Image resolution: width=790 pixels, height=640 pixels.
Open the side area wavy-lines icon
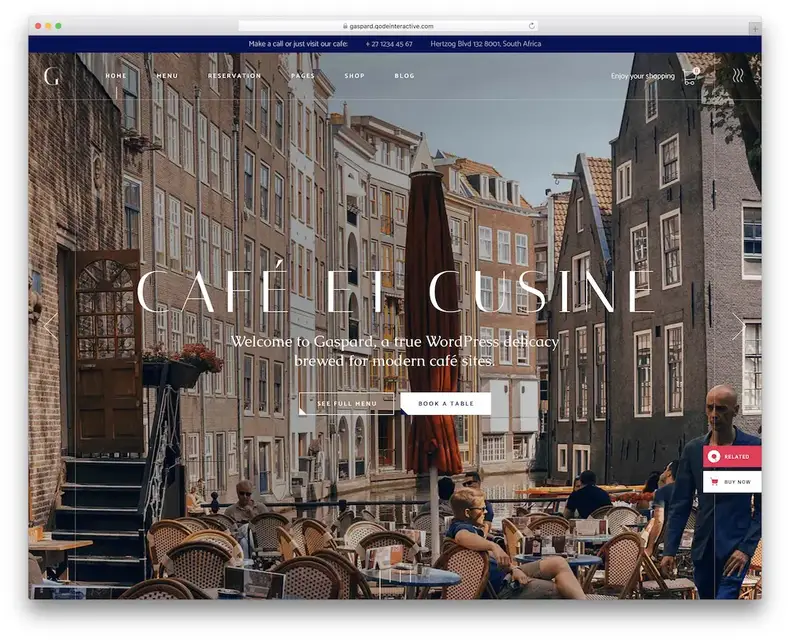[738, 76]
